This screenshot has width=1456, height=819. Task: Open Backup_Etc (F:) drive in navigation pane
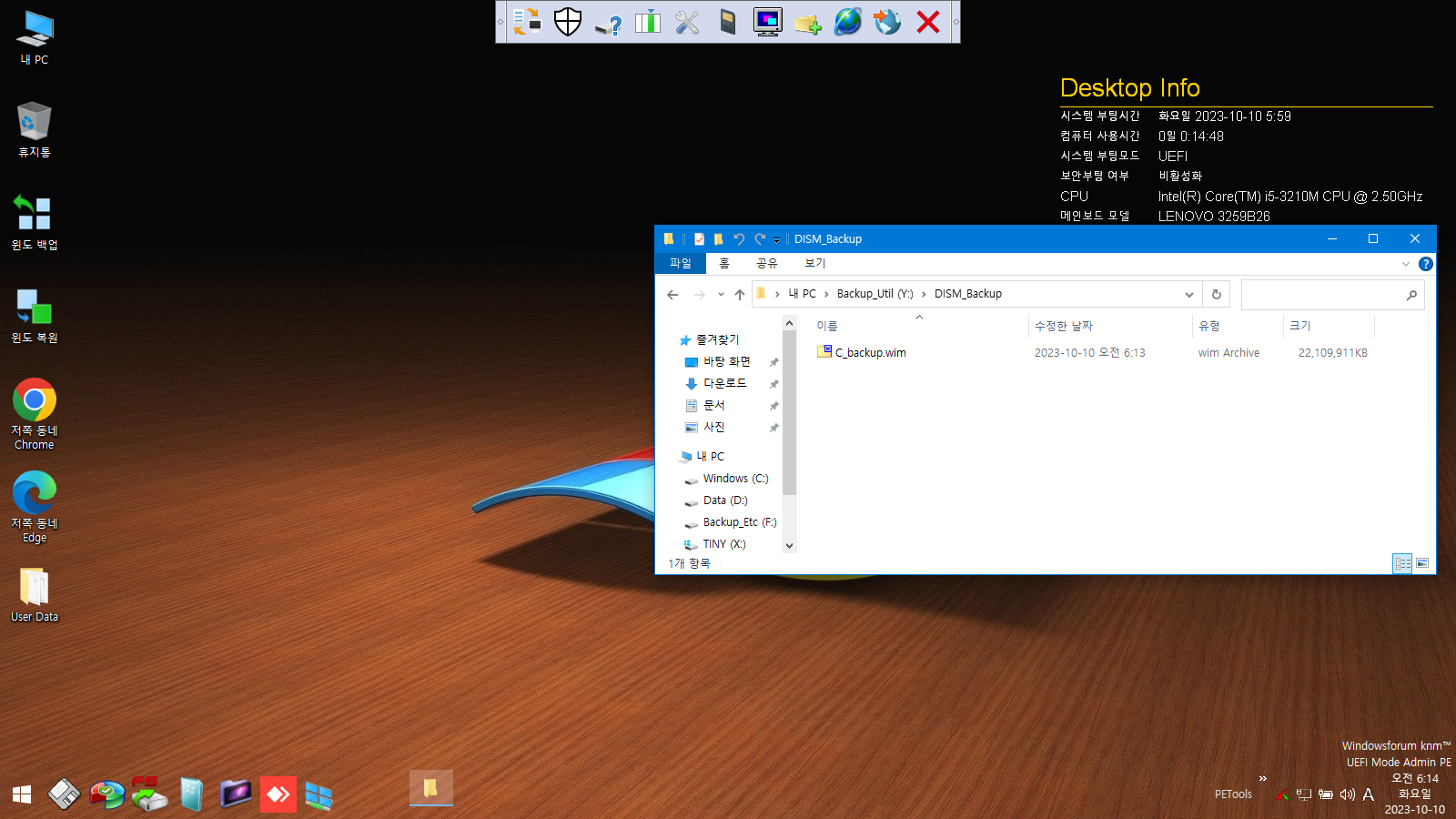tap(739, 522)
